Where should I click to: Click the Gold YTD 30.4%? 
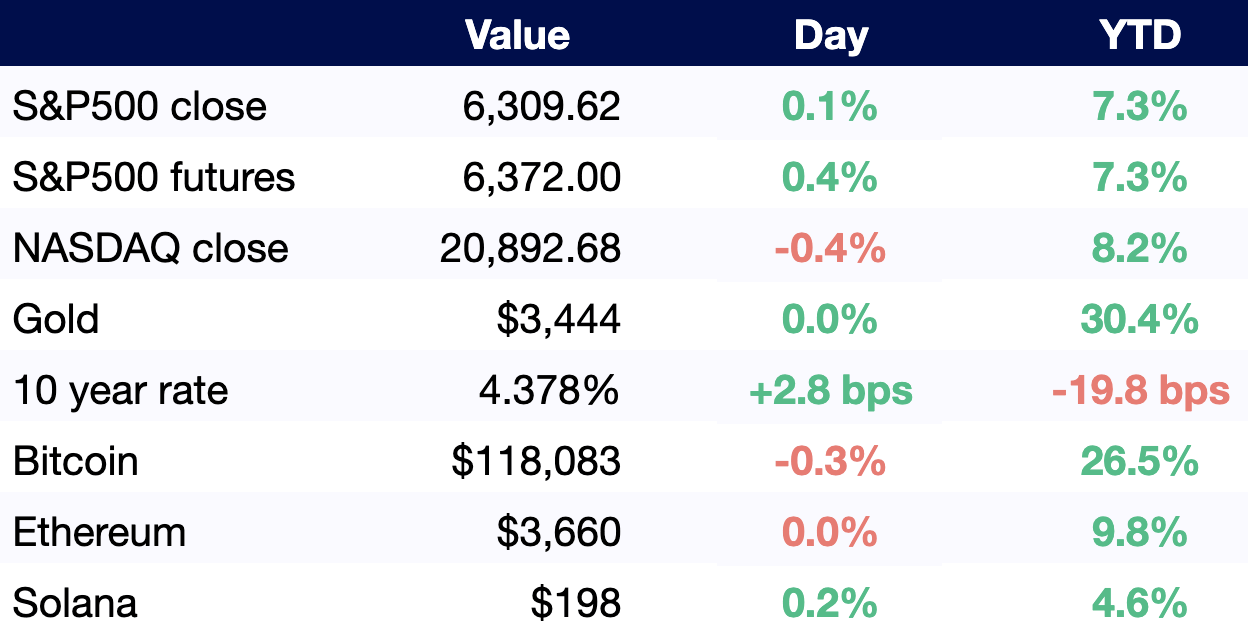[1140, 319]
